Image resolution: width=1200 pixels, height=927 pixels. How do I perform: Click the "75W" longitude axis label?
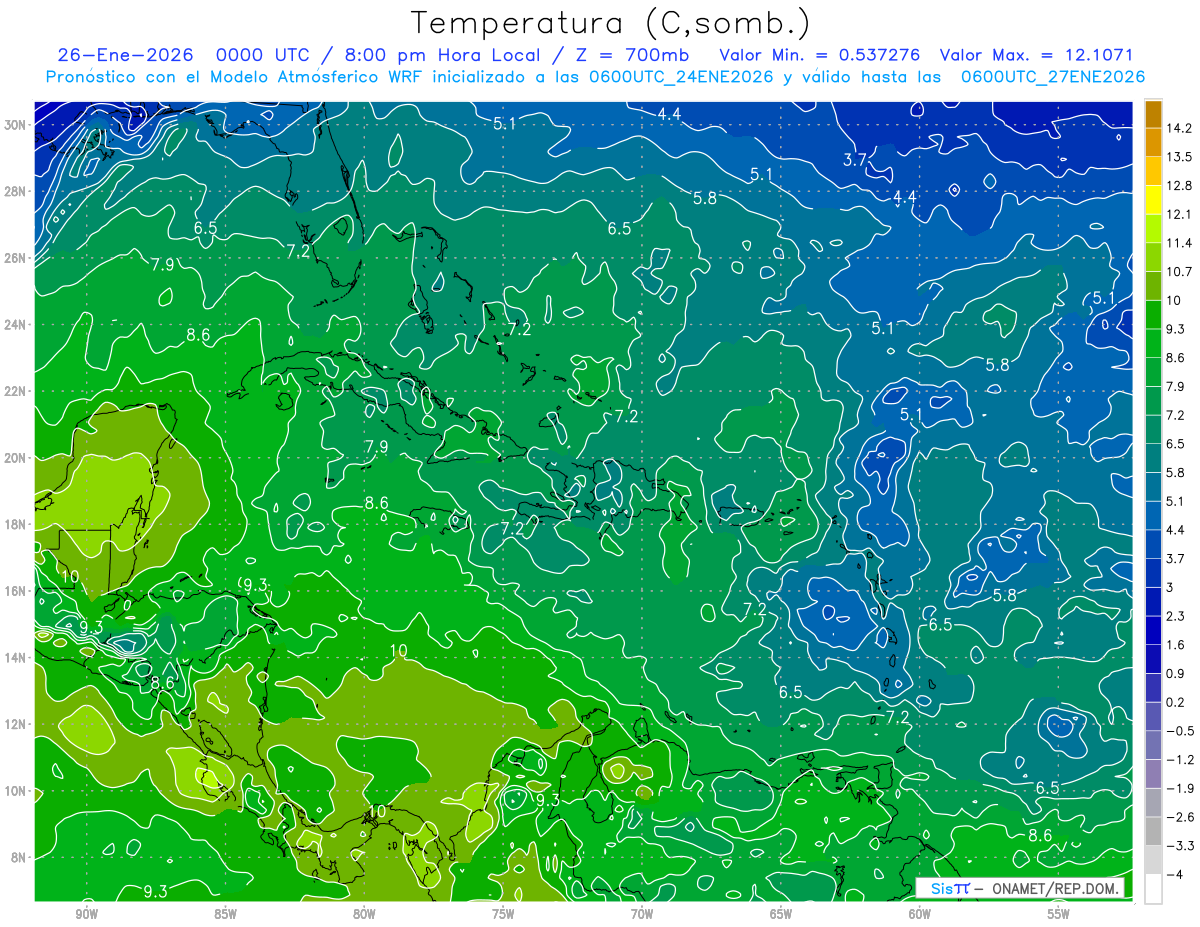pos(503,914)
